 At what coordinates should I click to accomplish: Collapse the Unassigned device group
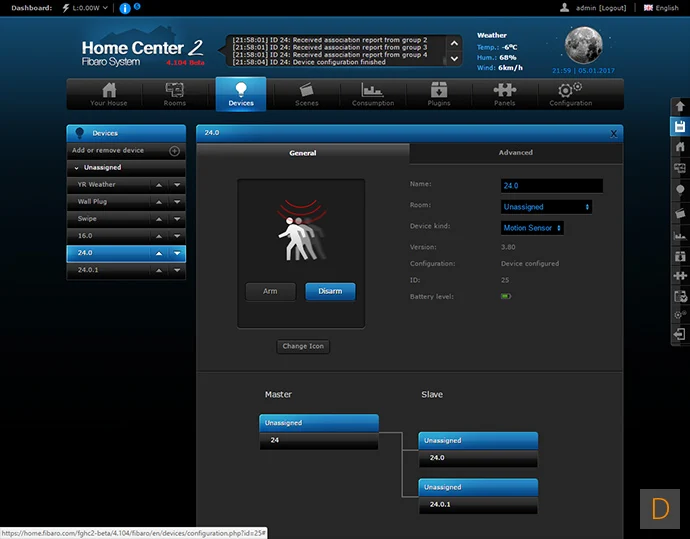coord(77,168)
